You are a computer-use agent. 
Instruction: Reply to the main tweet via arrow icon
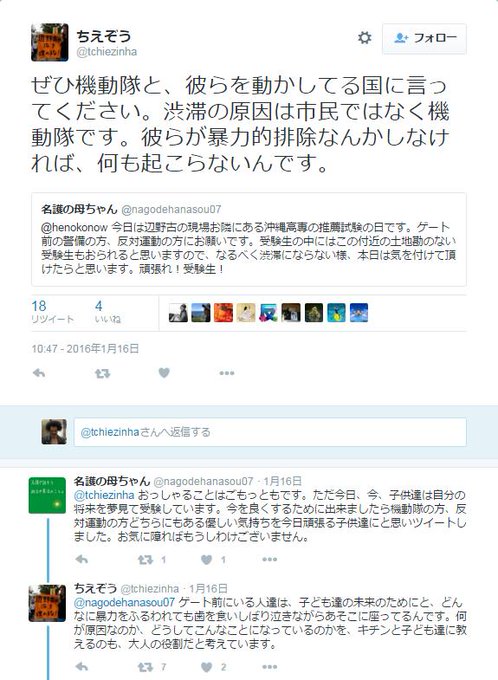(39, 373)
